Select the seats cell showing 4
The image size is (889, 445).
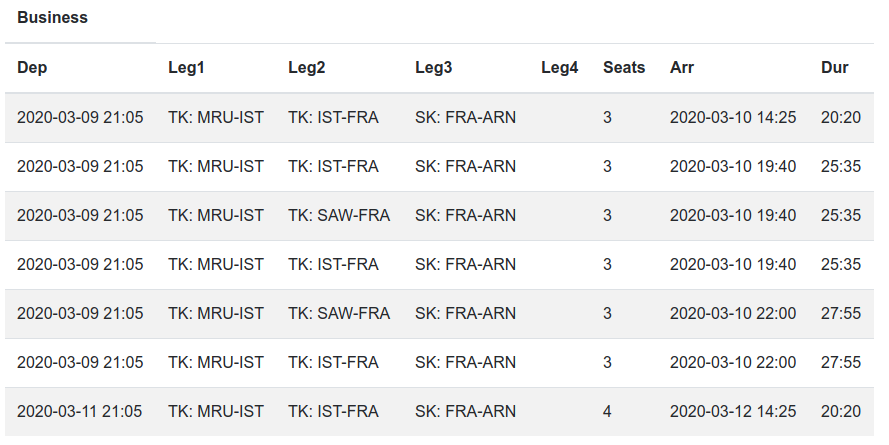(x=607, y=411)
